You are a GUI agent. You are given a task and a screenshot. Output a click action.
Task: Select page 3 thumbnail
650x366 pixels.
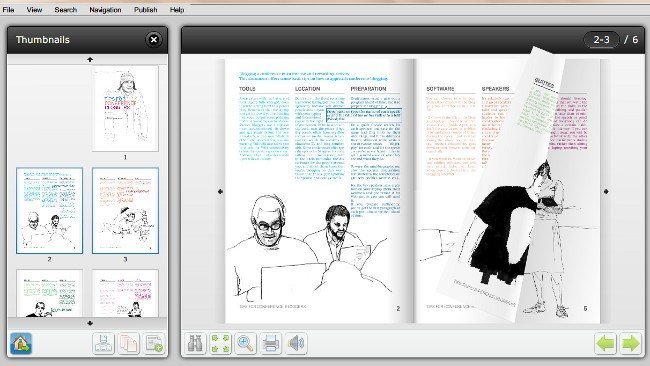tap(125, 211)
